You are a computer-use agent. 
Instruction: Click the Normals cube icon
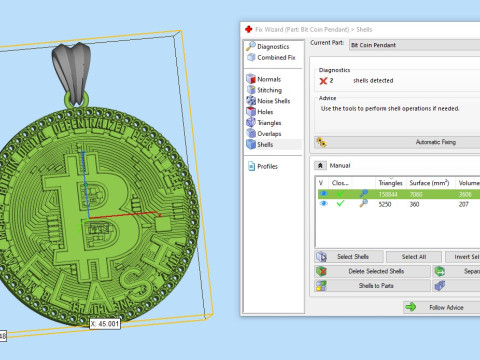pyautogui.click(x=251, y=79)
